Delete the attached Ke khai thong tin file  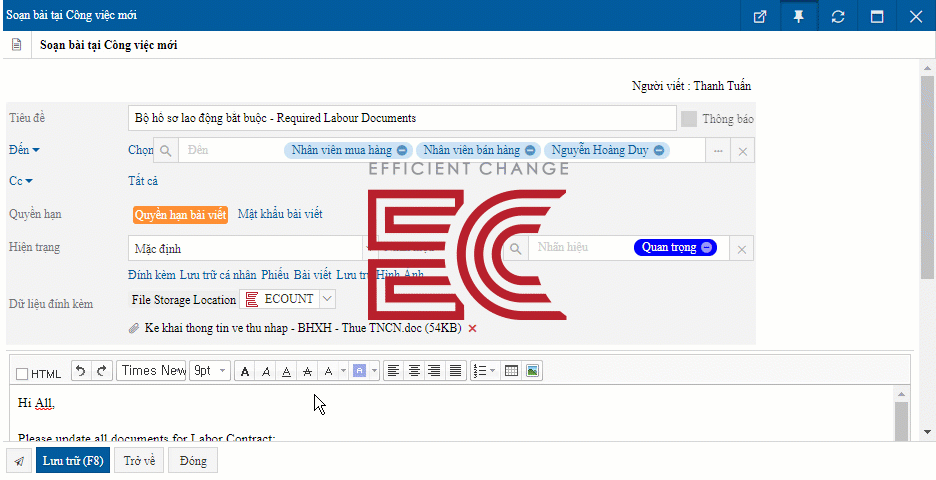click(472, 328)
